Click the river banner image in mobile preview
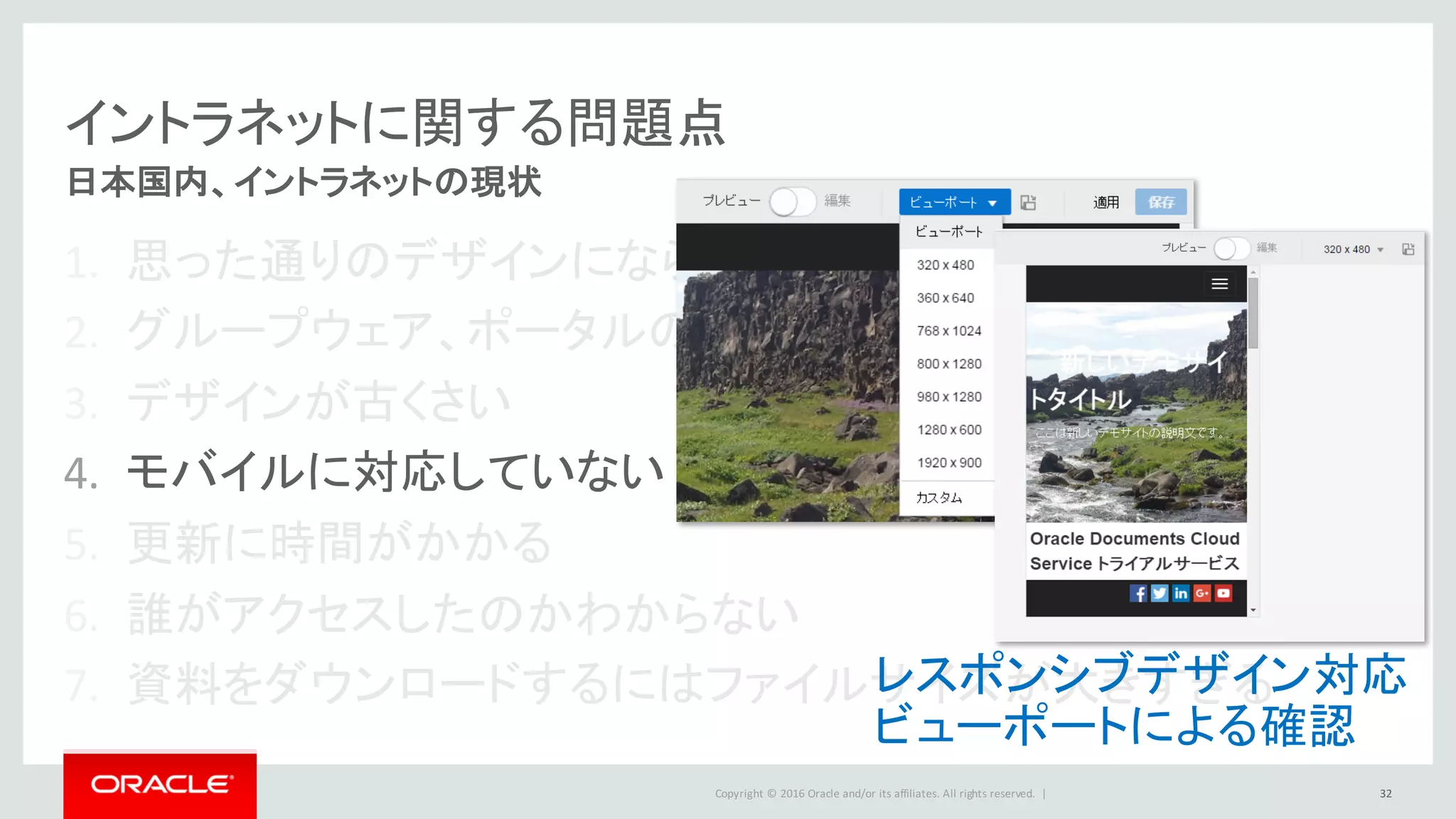Image resolution: width=1456 pixels, height=819 pixels. [x=1136, y=412]
